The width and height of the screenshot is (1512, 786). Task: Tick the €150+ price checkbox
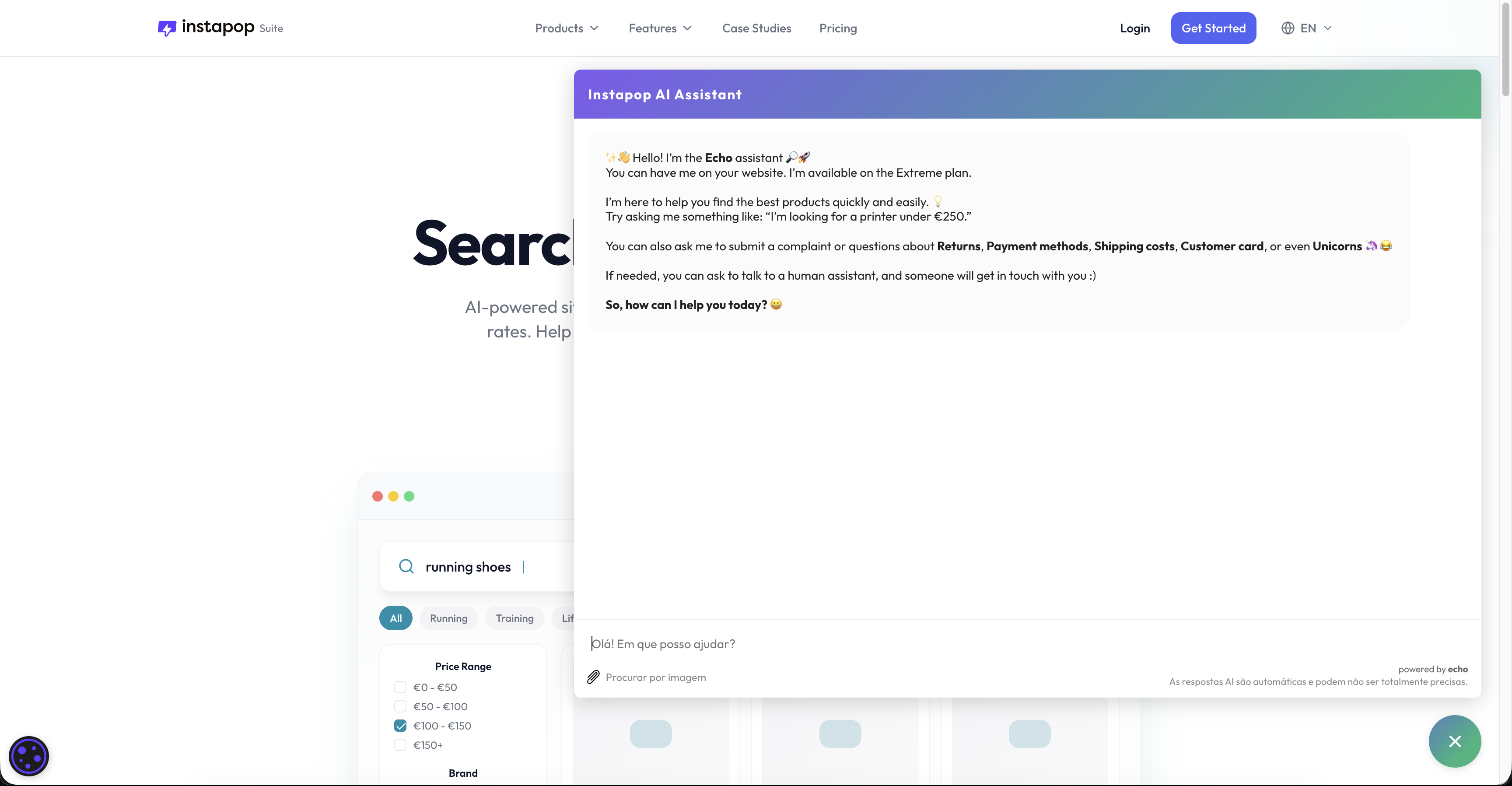(x=400, y=745)
